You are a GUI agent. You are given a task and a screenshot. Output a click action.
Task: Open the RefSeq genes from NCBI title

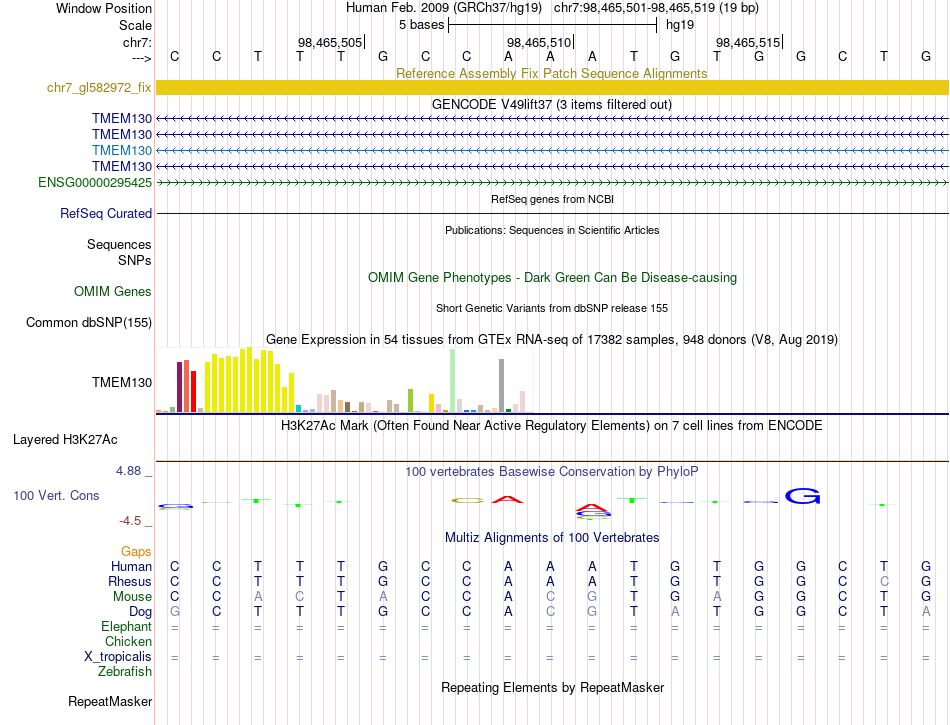(552, 199)
